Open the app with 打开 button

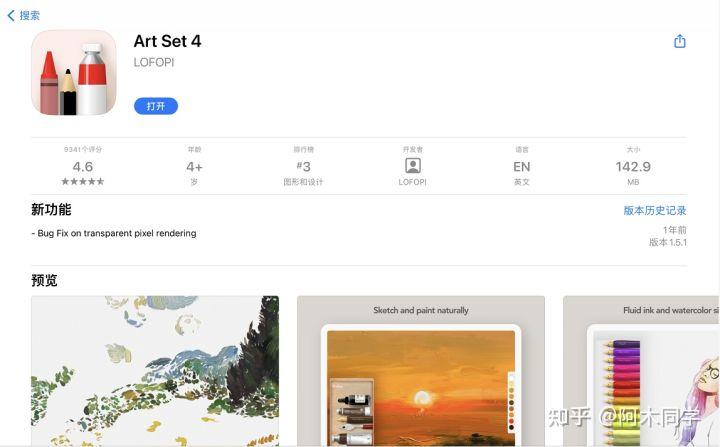(156, 106)
